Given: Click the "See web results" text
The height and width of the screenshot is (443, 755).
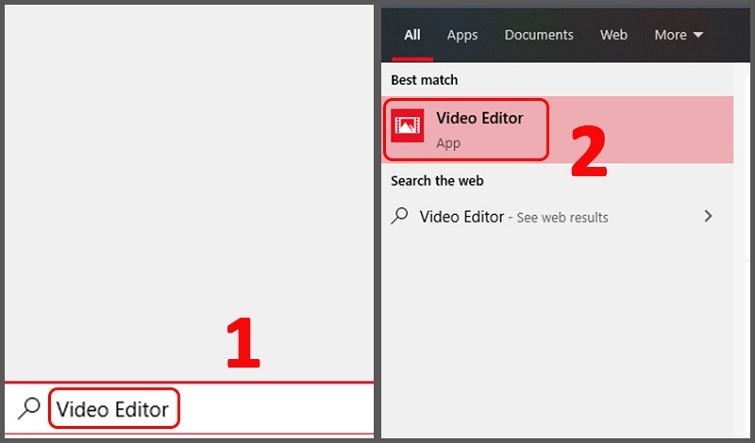Looking at the screenshot, I should (x=562, y=217).
